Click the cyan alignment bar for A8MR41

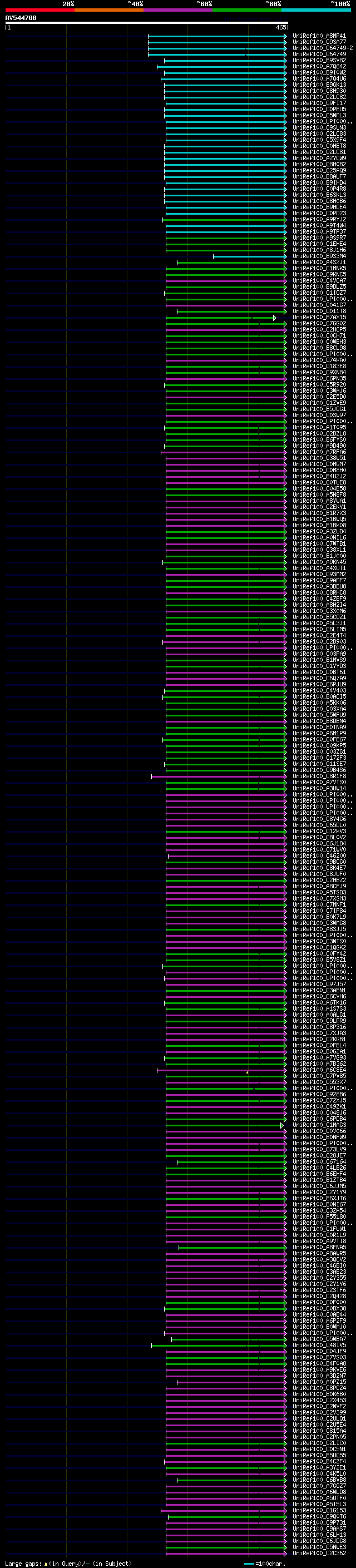click(217, 36)
